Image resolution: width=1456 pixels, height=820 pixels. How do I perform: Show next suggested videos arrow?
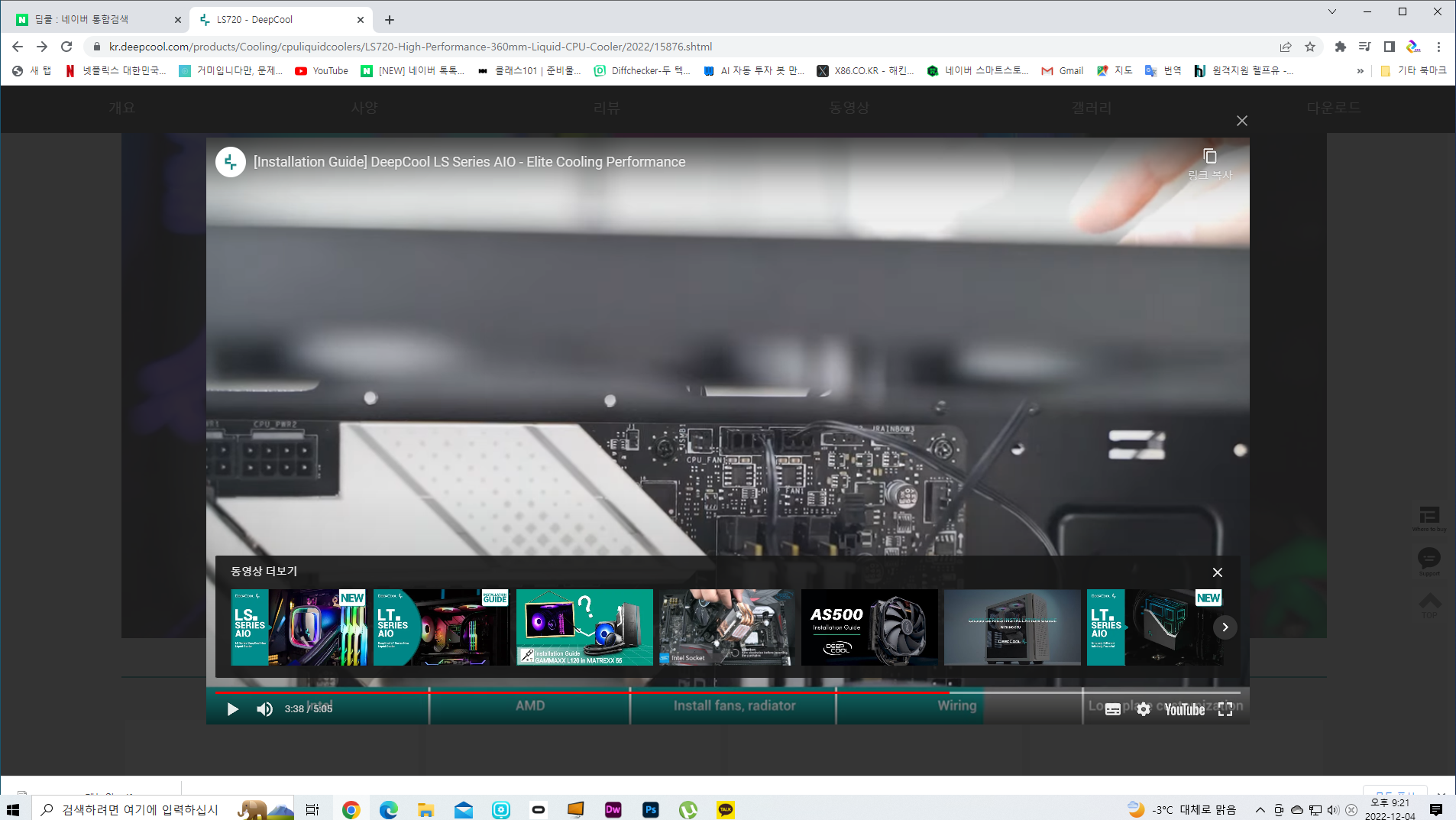pos(1225,627)
